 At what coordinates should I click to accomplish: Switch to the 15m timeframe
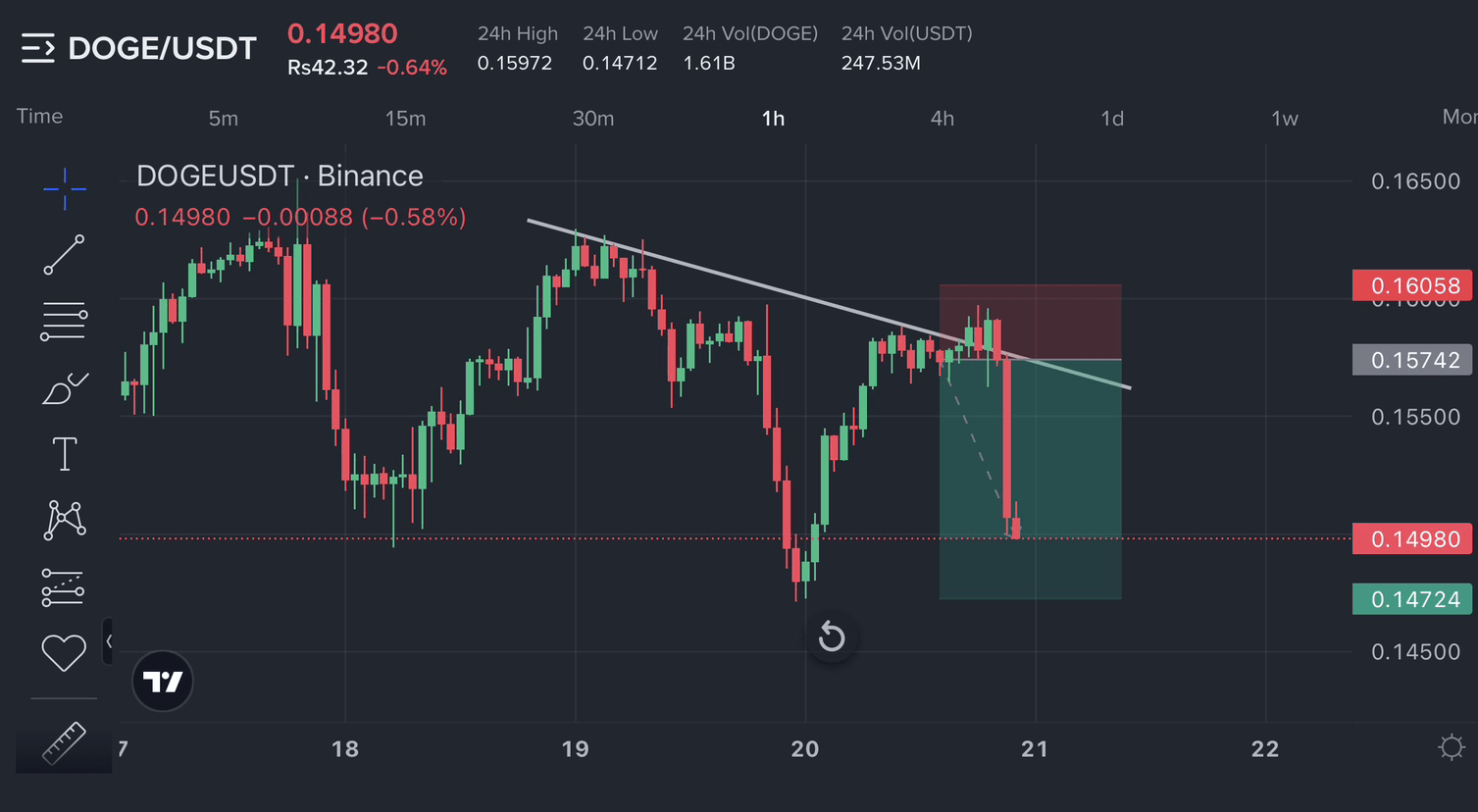point(405,119)
